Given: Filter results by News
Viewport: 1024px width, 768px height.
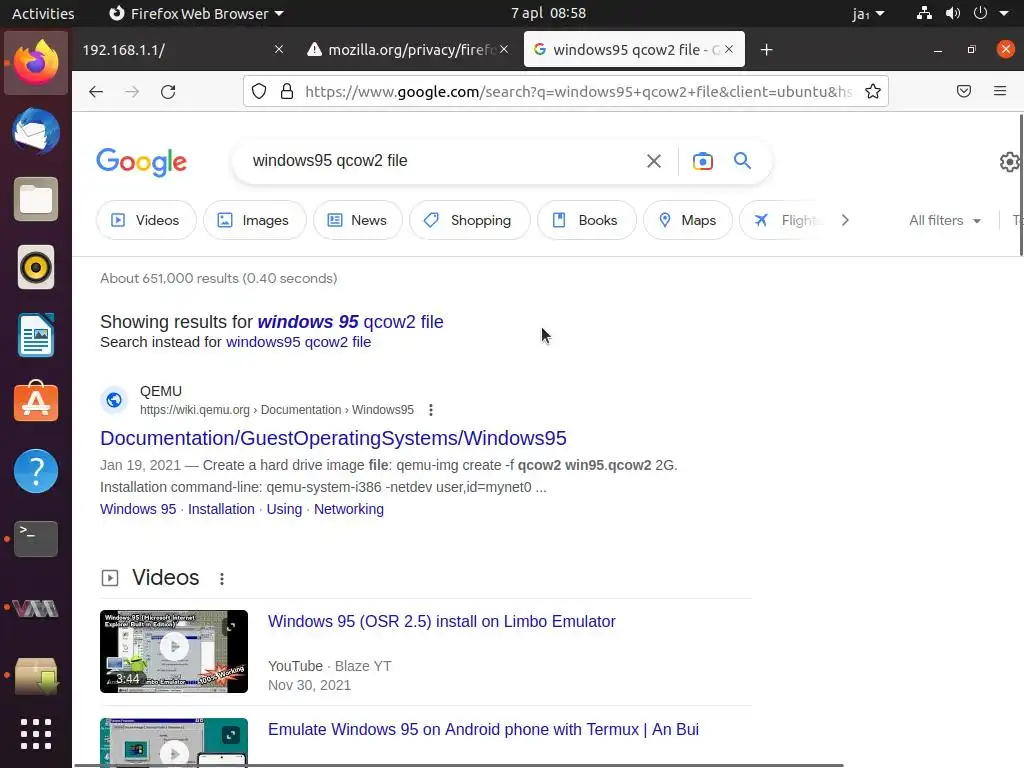Looking at the screenshot, I should click(x=358, y=220).
